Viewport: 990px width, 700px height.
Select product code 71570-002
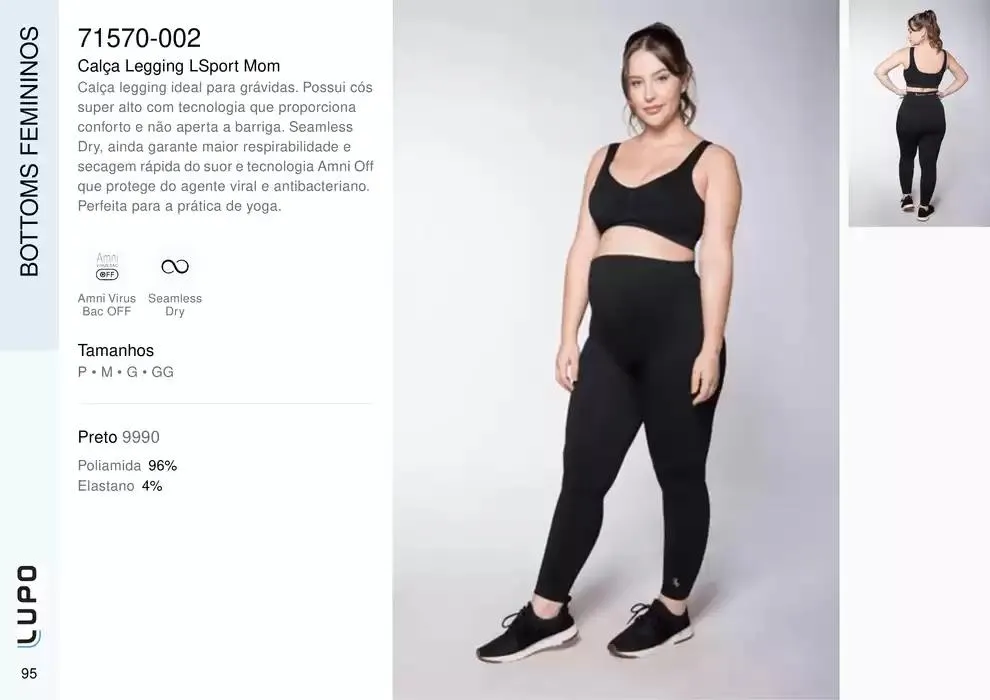139,38
